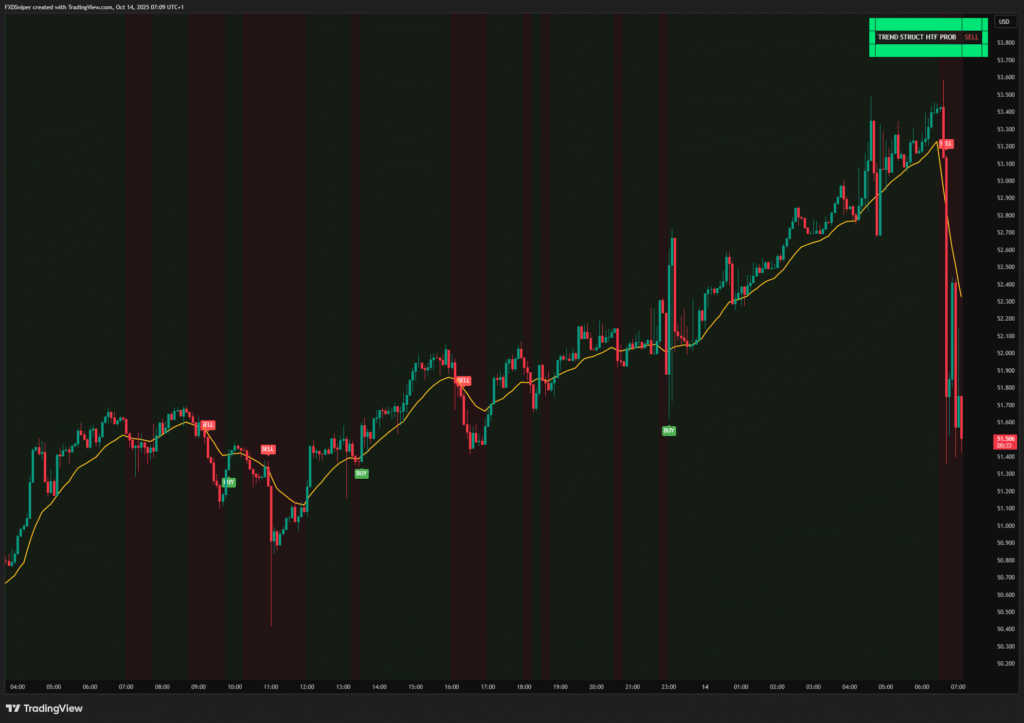
Task: Click the 52.000 price level on the axis
Action: click(x=1005, y=353)
